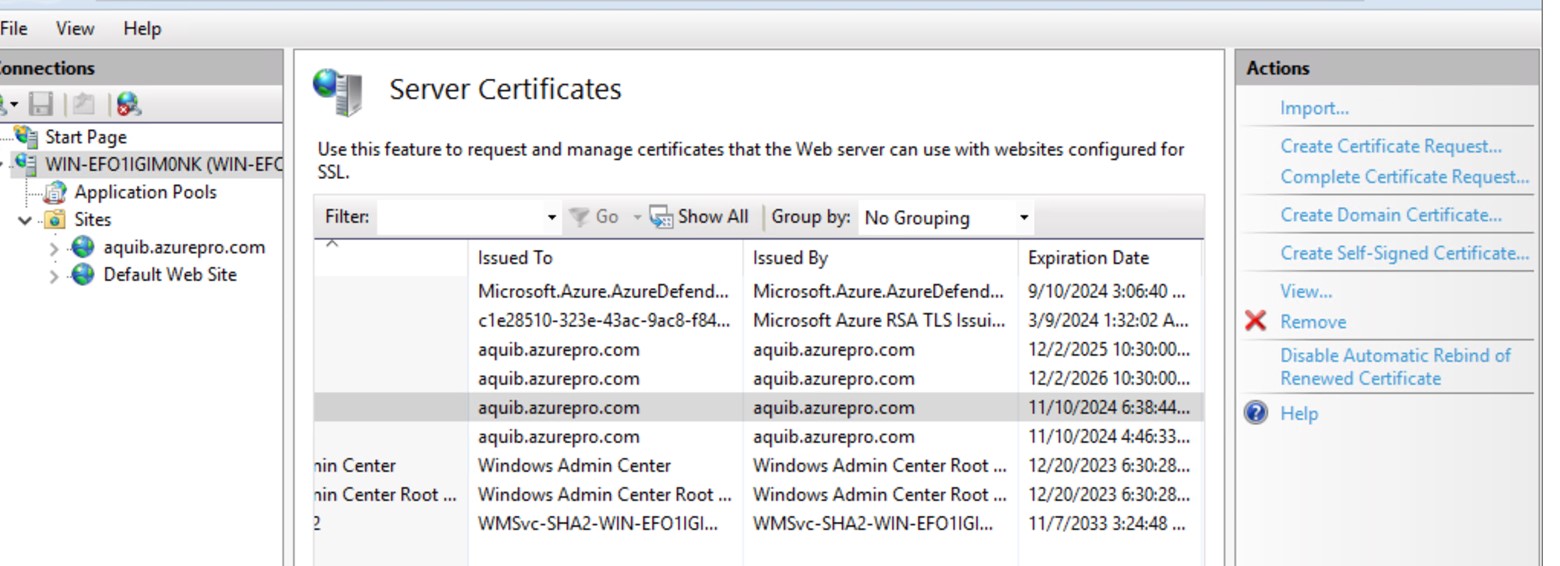This screenshot has width=1560, height=566.
Task: Click Create Self-Signed Certificate... link
Action: pyautogui.click(x=1405, y=253)
